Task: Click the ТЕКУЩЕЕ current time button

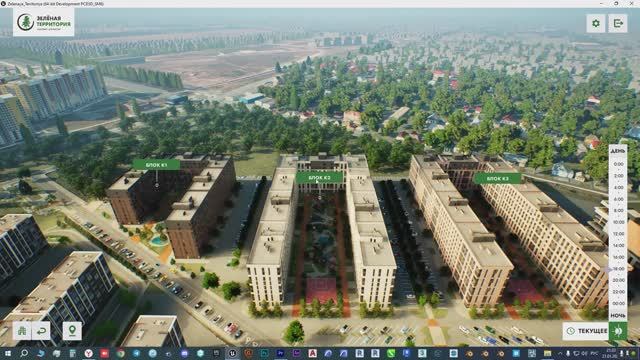Action: pos(586,331)
